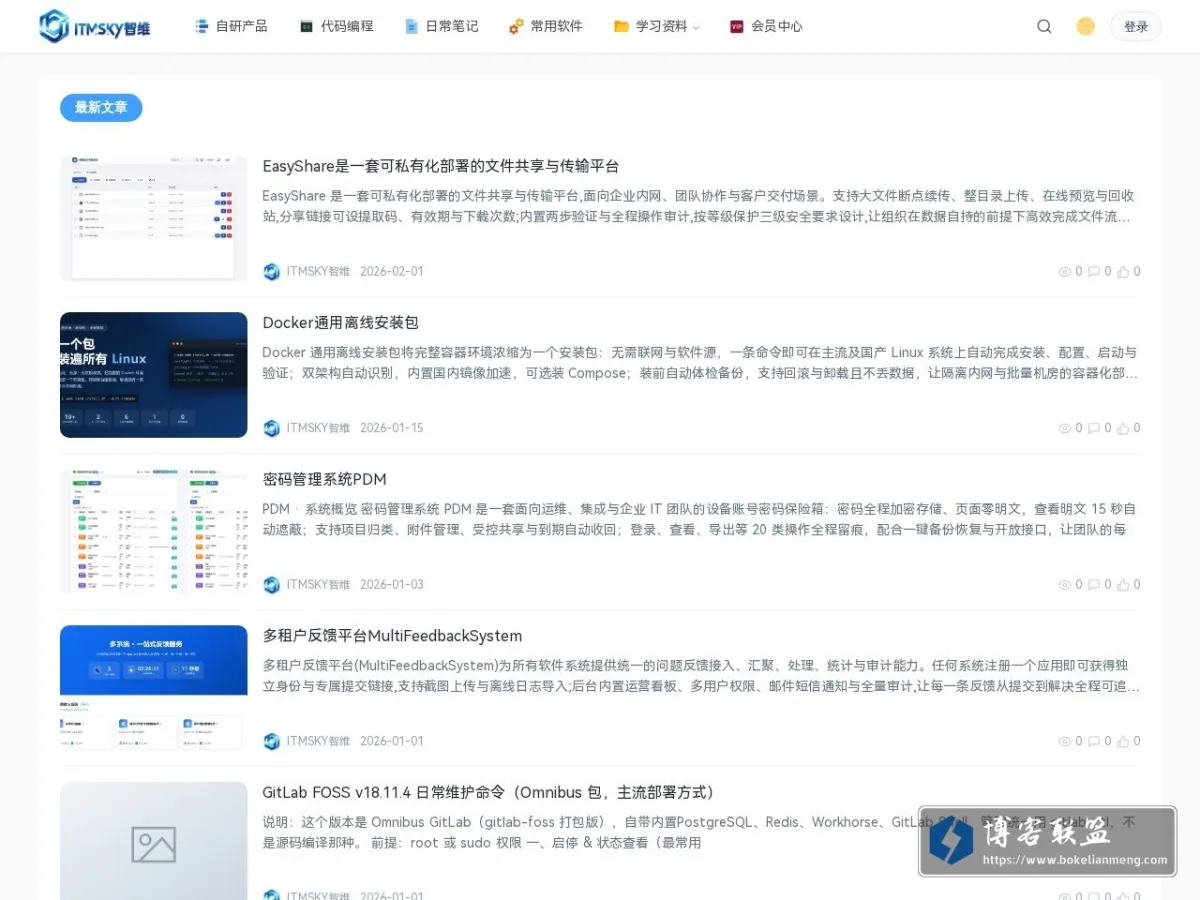
Task: Open the search magnifier icon
Action: click(1044, 27)
